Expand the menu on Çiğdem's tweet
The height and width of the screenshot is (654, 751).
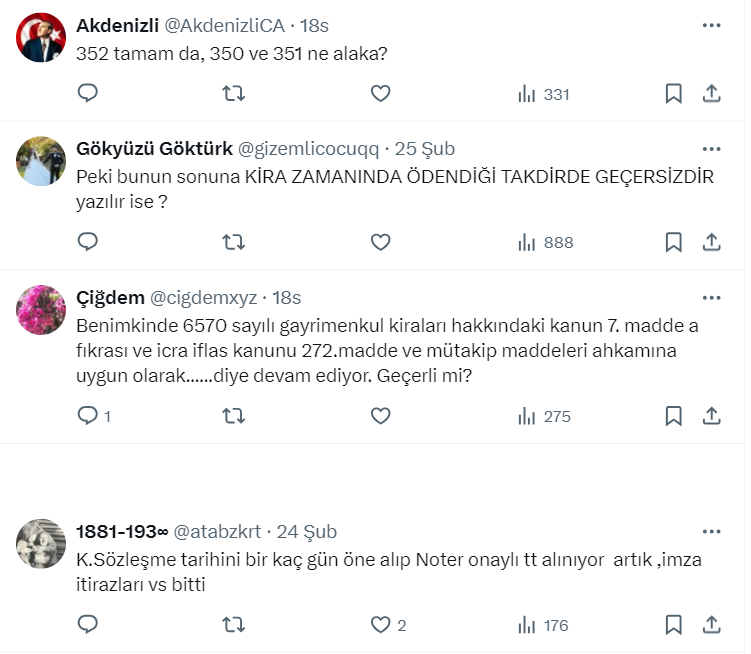click(x=711, y=298)
